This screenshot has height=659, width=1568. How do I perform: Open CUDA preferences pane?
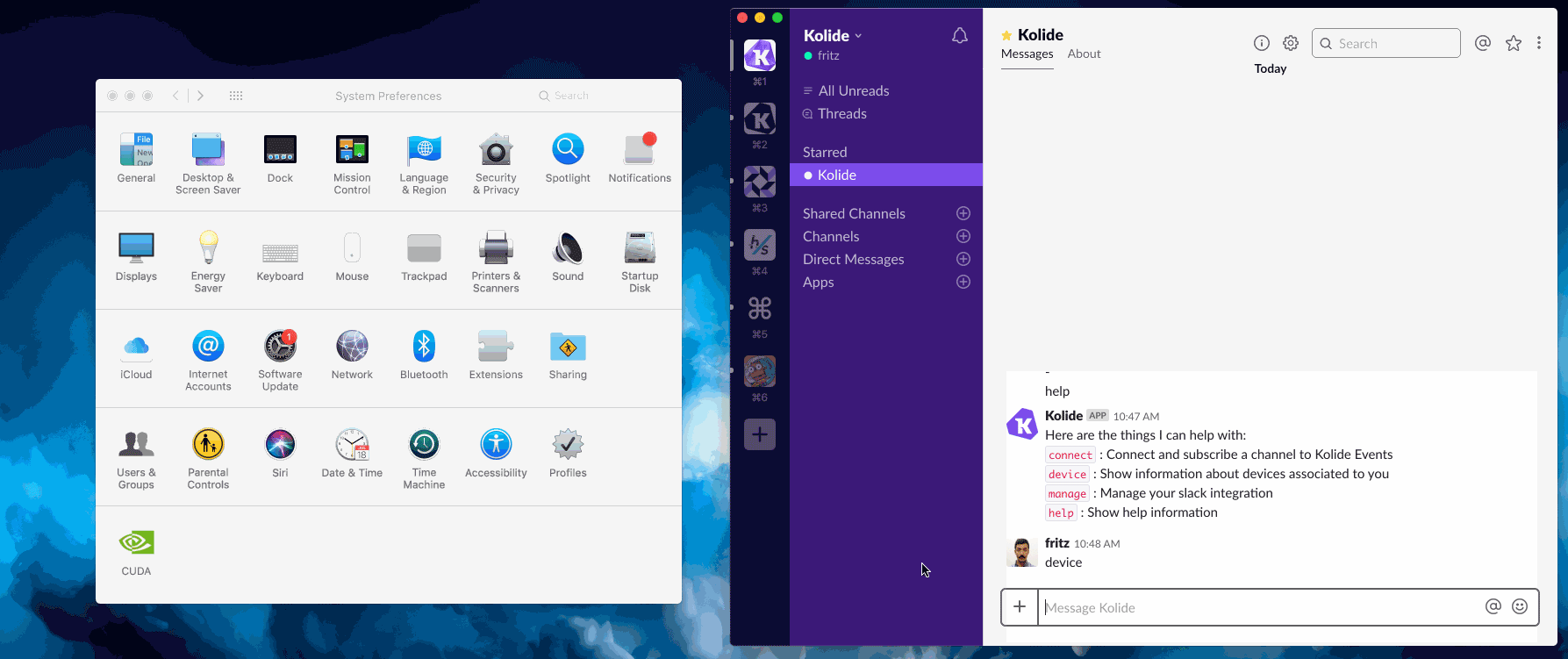[136, 552]
